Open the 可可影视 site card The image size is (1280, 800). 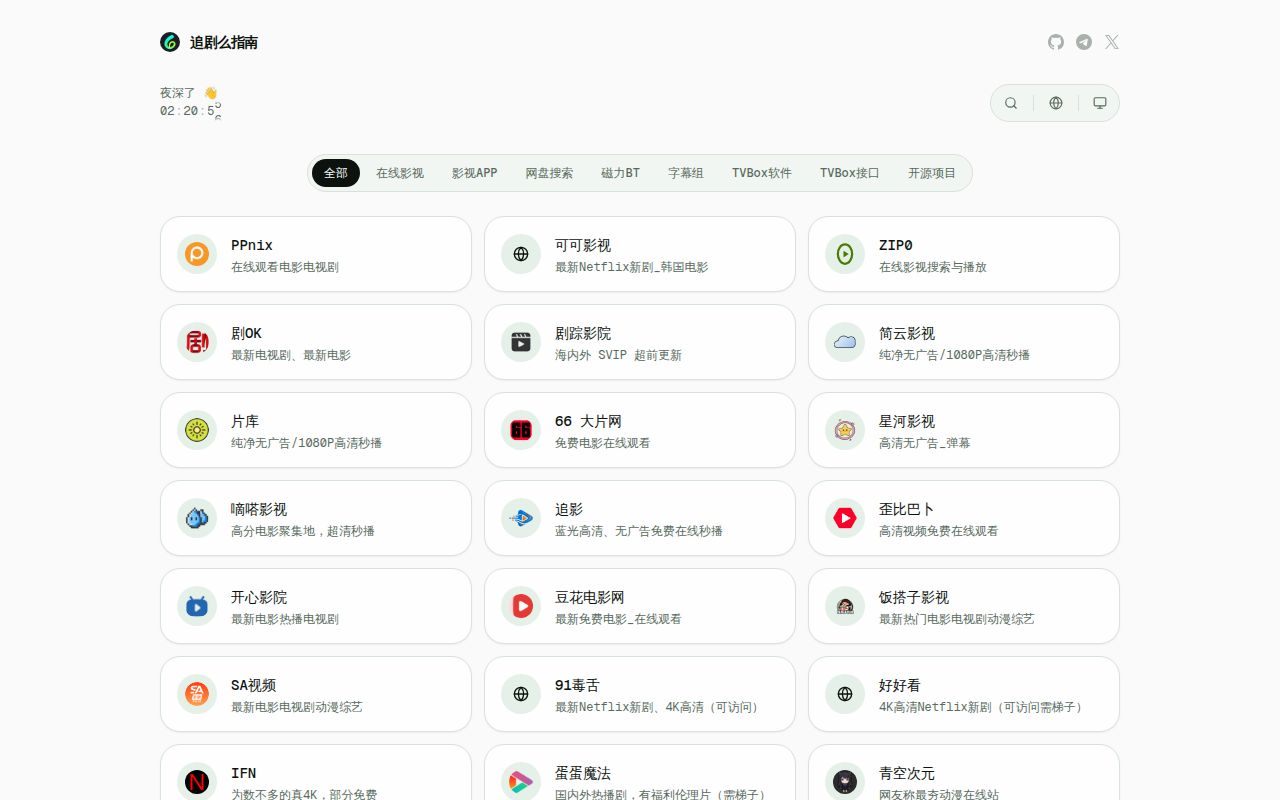[x=640, y=254]
